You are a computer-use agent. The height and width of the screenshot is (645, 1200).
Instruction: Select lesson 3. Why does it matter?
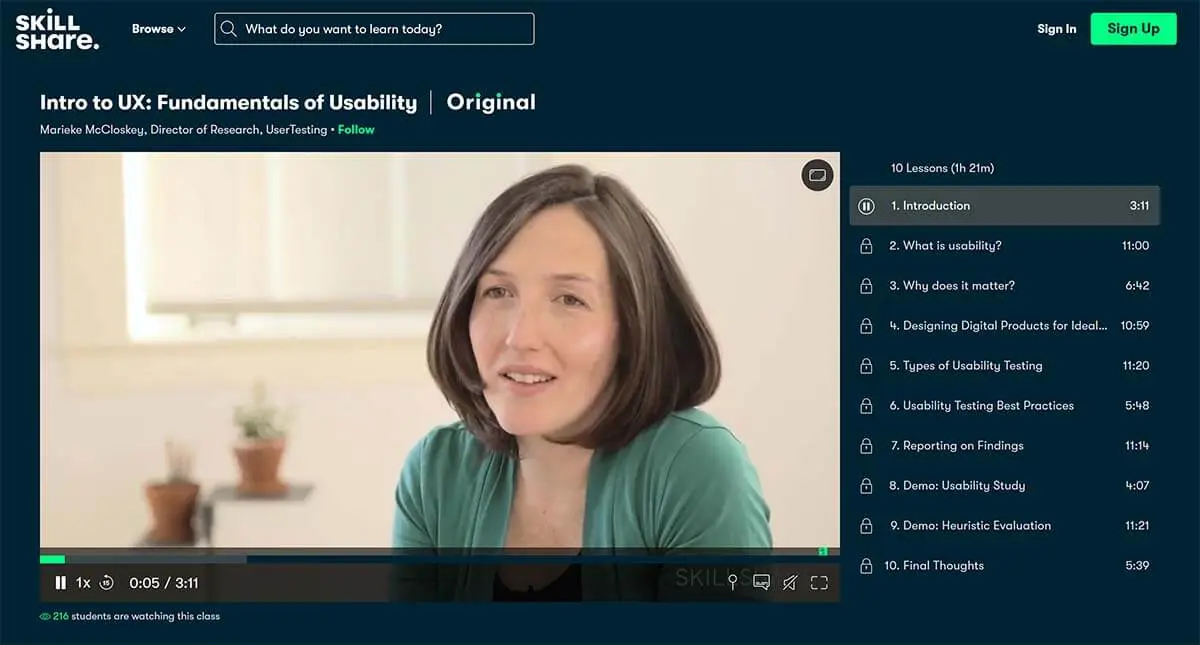1005,286
